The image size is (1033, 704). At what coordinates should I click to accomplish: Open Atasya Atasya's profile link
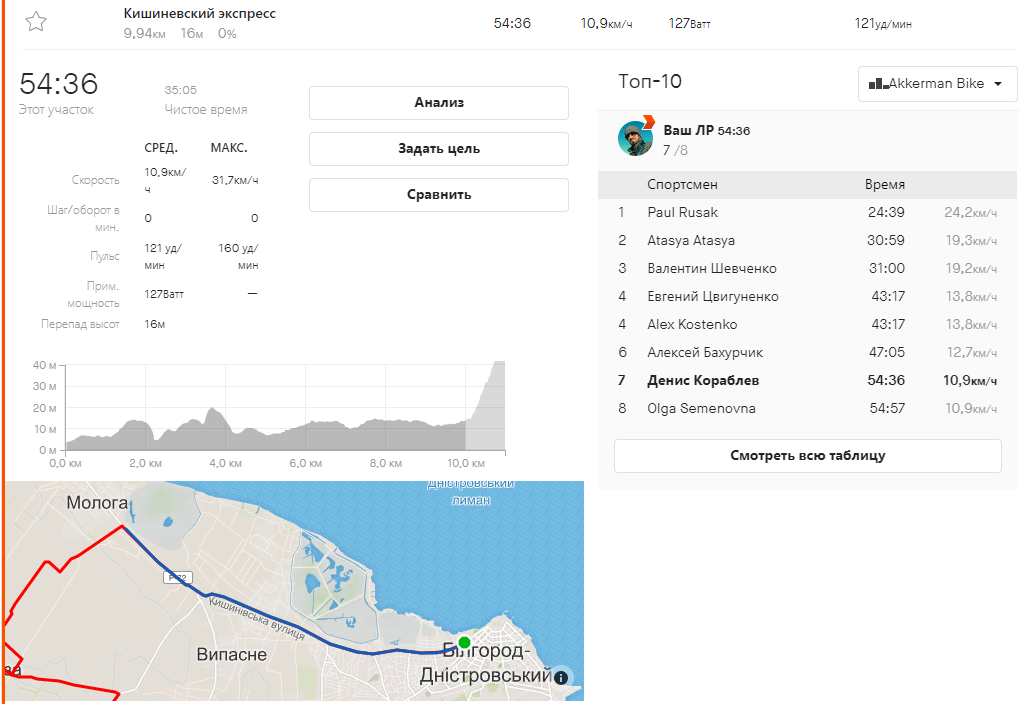[690, 241]
